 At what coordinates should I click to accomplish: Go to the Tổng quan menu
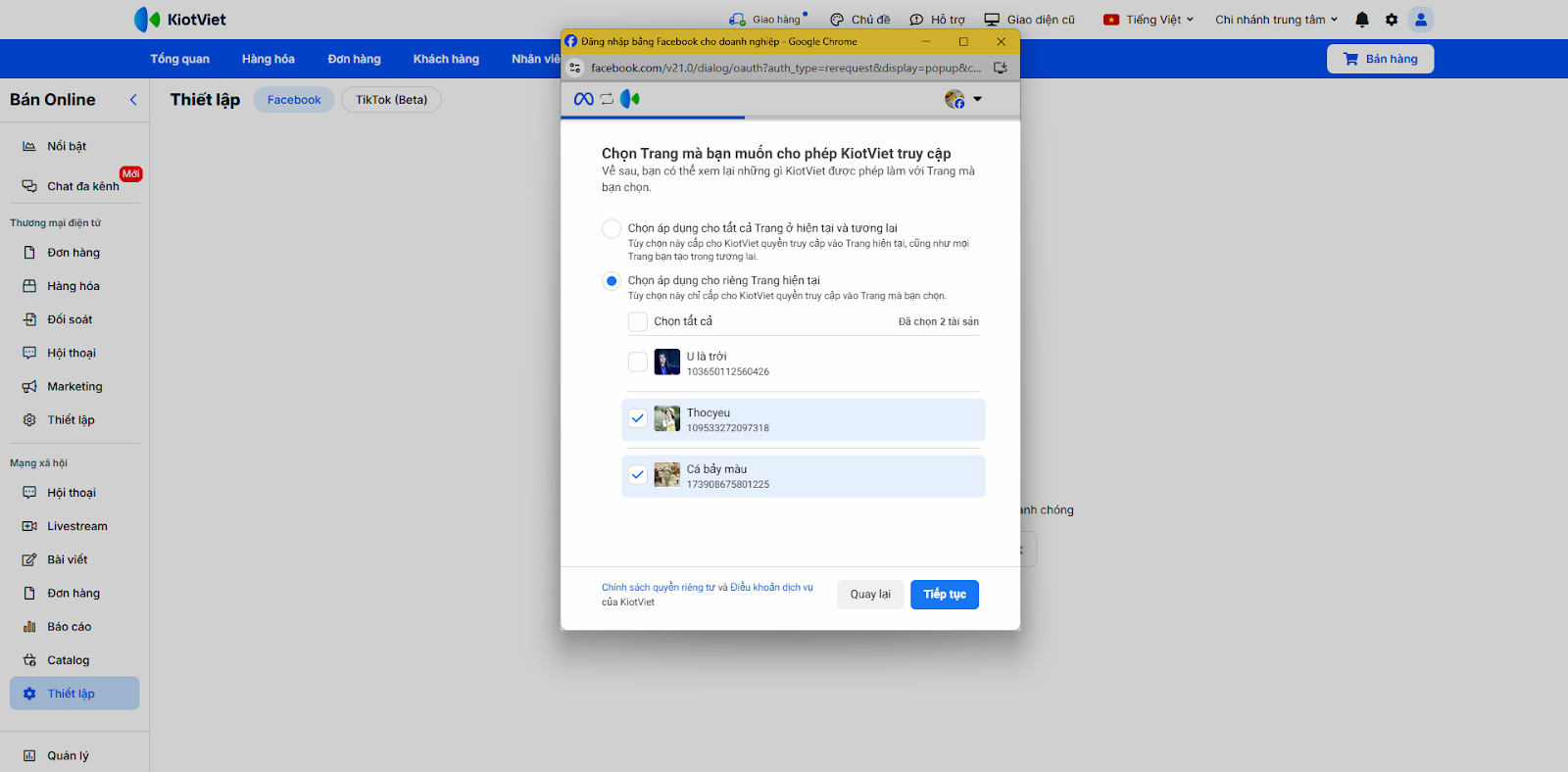180,59
